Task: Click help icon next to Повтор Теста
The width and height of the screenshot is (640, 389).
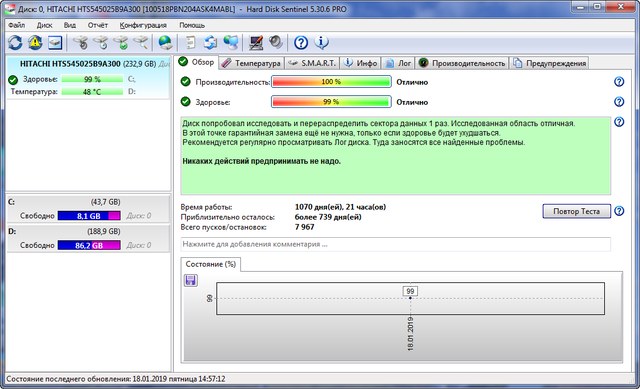Action: [619, 211]
